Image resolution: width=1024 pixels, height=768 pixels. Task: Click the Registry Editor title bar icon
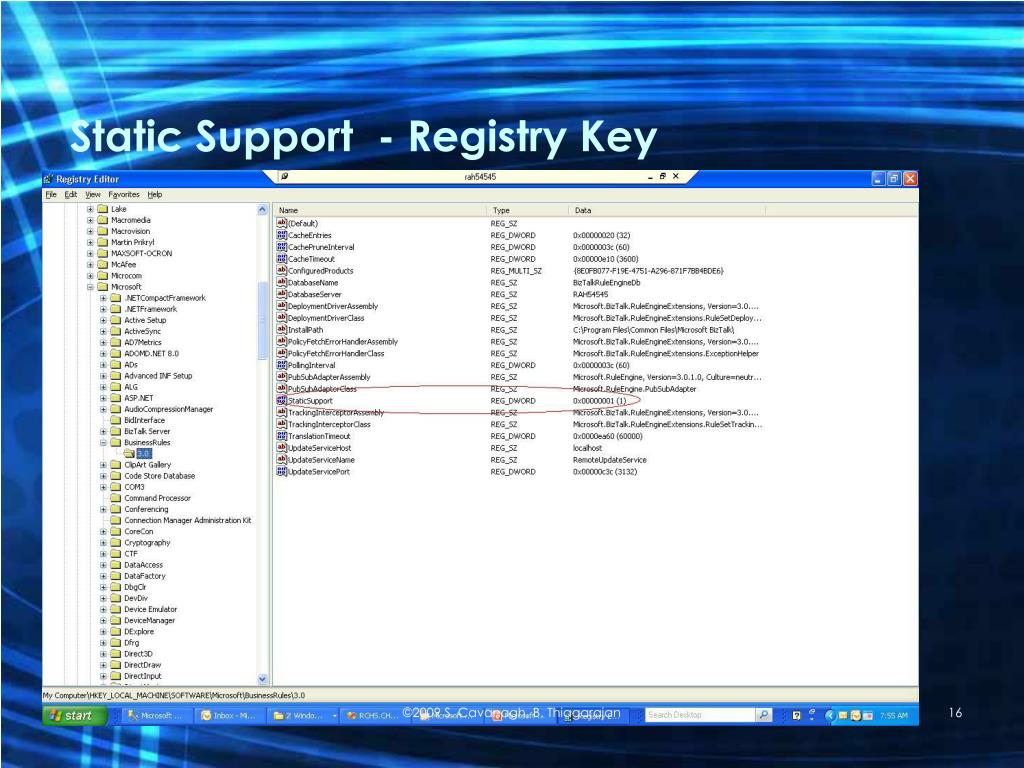point(48,179)
